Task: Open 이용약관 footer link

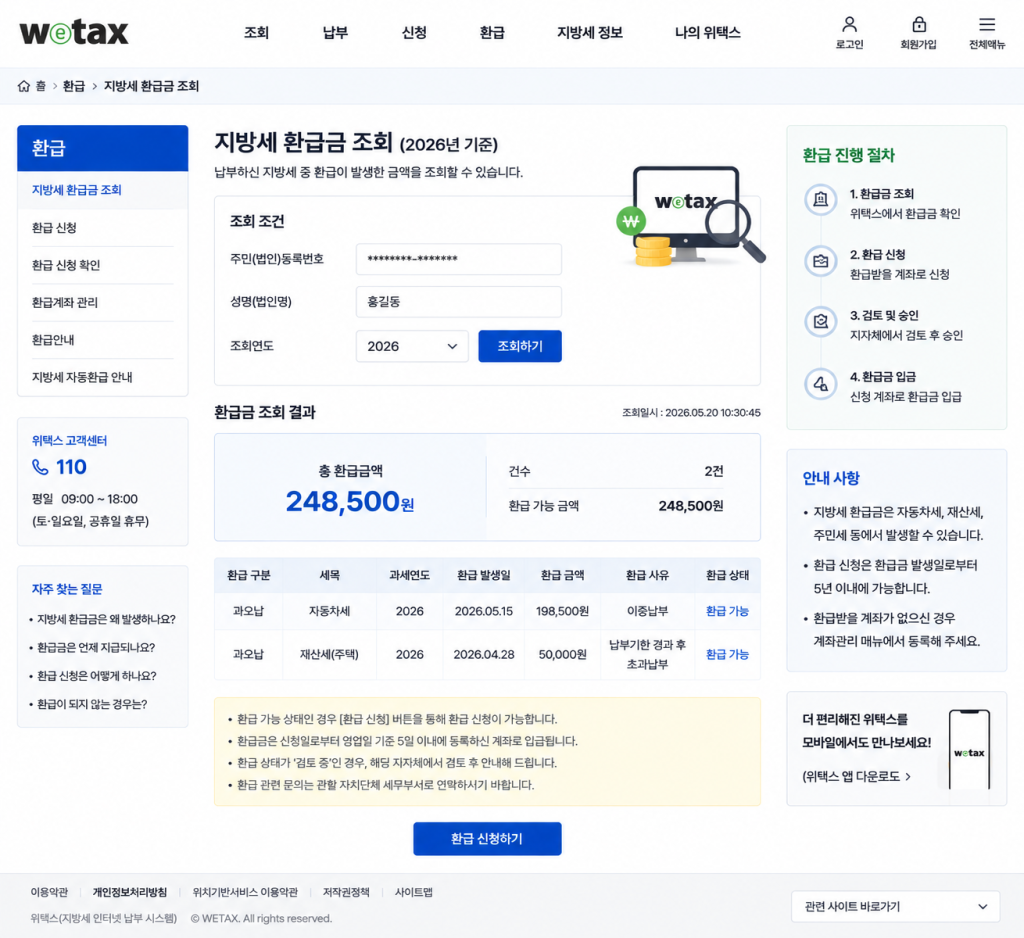Action: coord(49,892)
